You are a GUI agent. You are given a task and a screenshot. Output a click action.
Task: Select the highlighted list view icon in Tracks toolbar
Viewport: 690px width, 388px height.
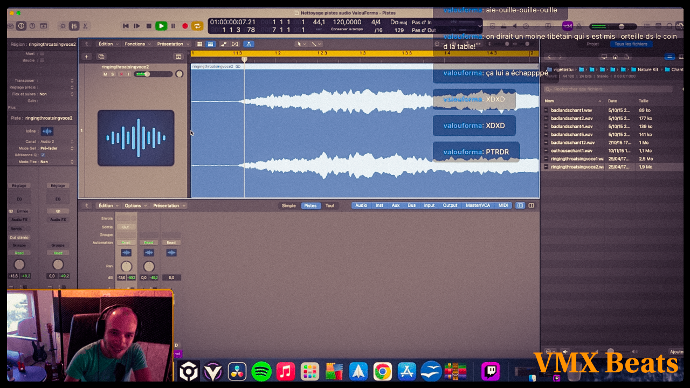pyautogui.click(x=210, y=44)
